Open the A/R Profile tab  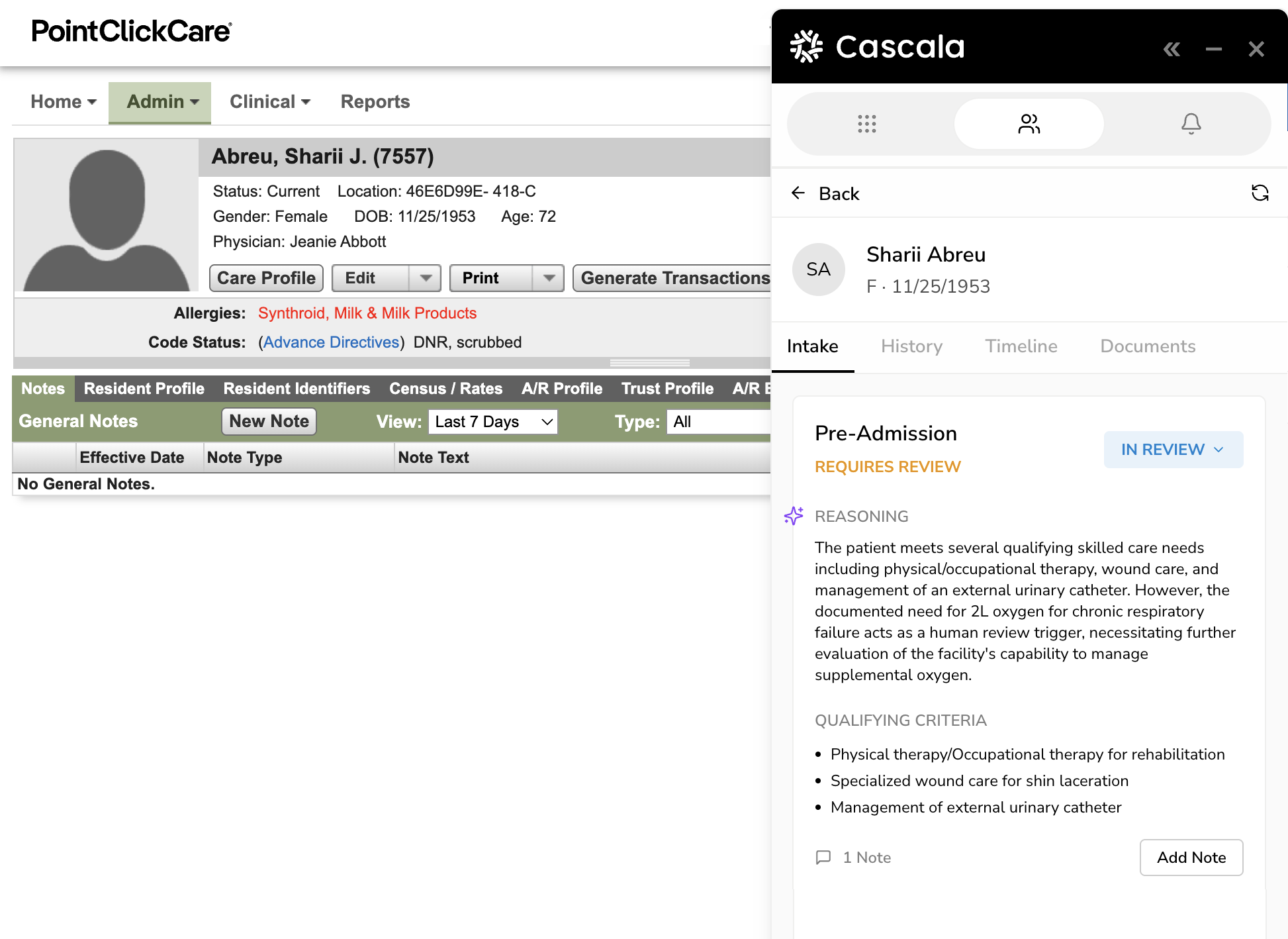coord(561,389)
